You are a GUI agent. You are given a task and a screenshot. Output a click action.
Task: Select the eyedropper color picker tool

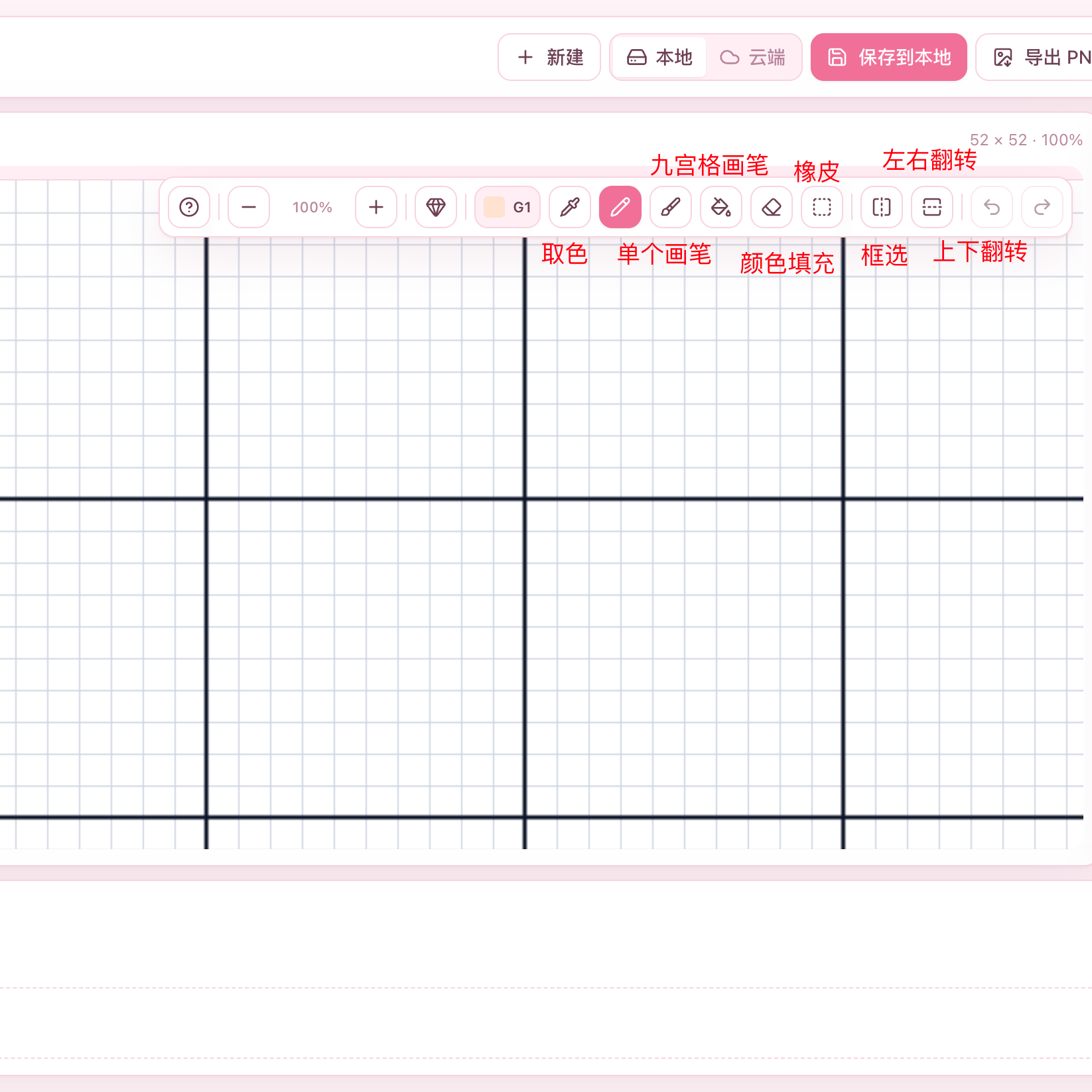click(570, 207)
